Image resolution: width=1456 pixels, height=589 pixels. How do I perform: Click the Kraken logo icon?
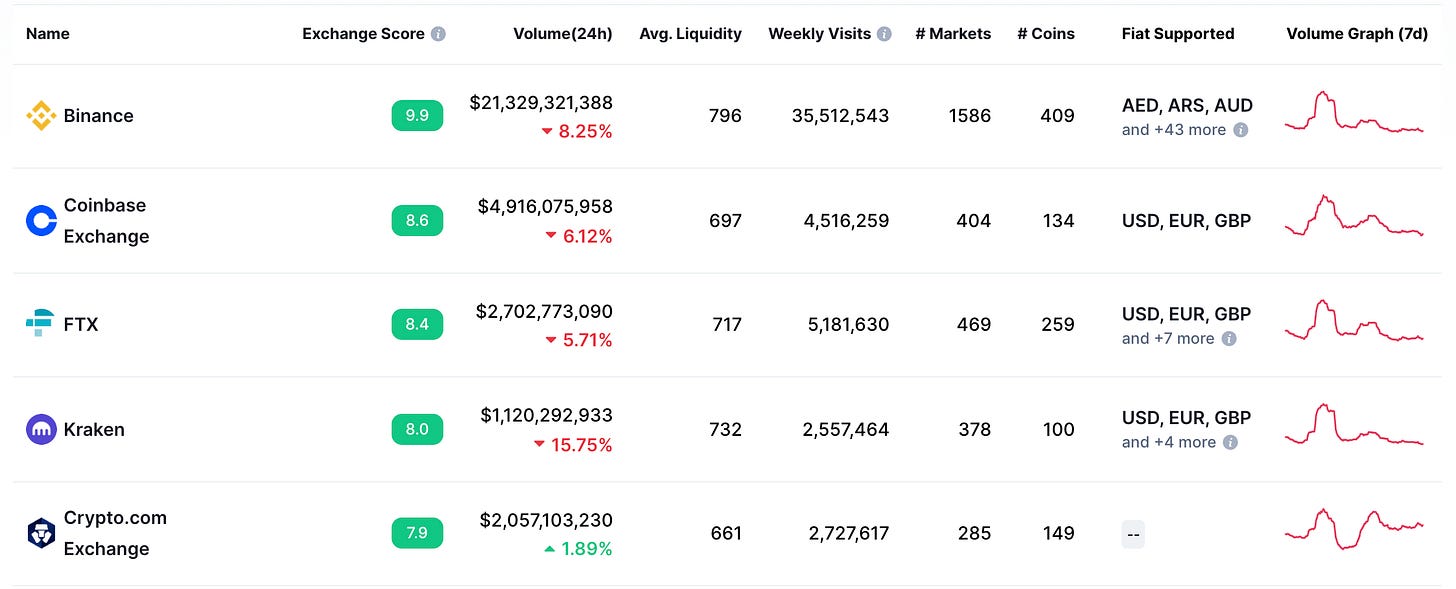click(x=41, y=430)
